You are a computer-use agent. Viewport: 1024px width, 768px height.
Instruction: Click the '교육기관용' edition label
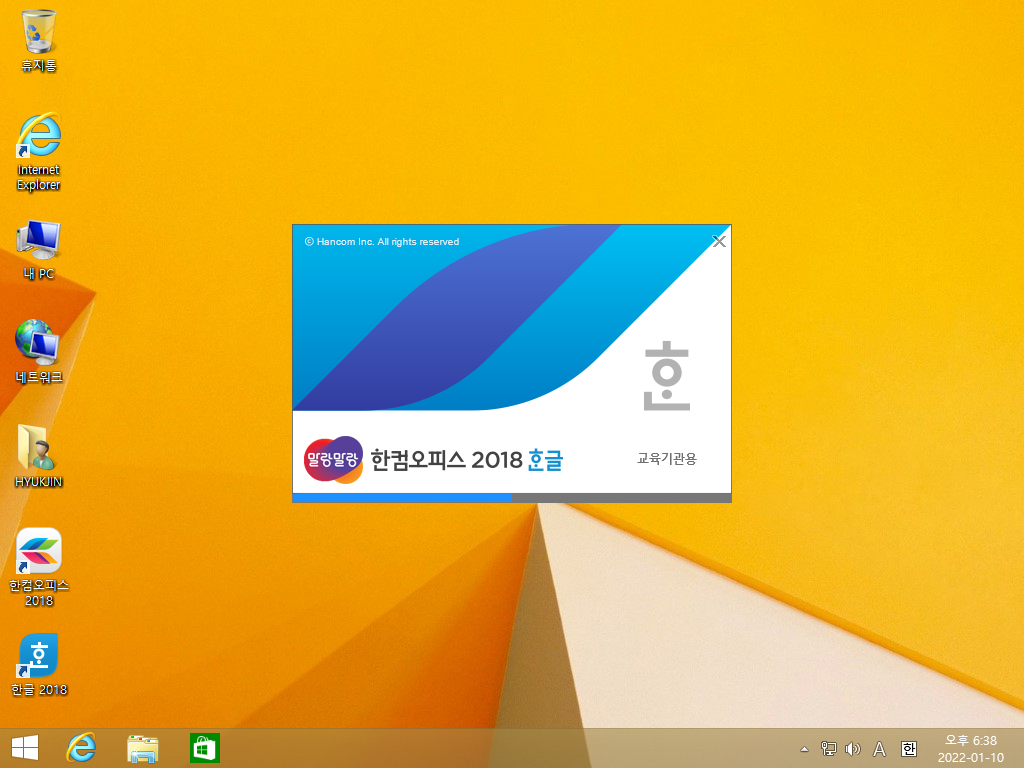click(x=667, y=458)
